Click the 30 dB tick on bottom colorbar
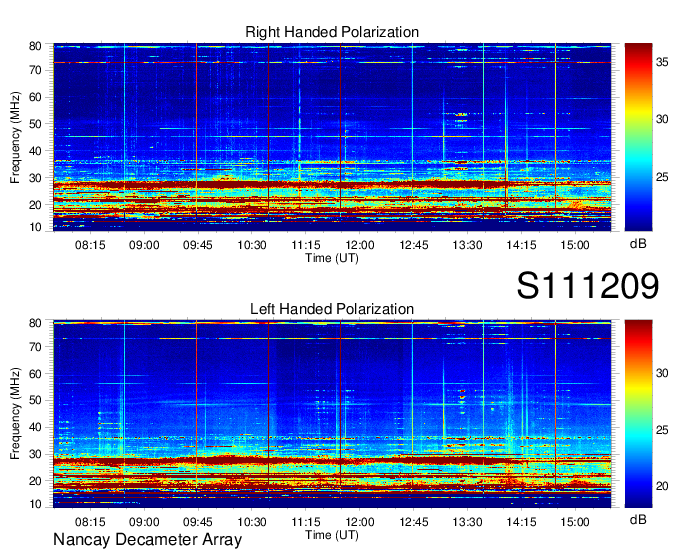This screenshot has height=552, width=680. point(662,373)
